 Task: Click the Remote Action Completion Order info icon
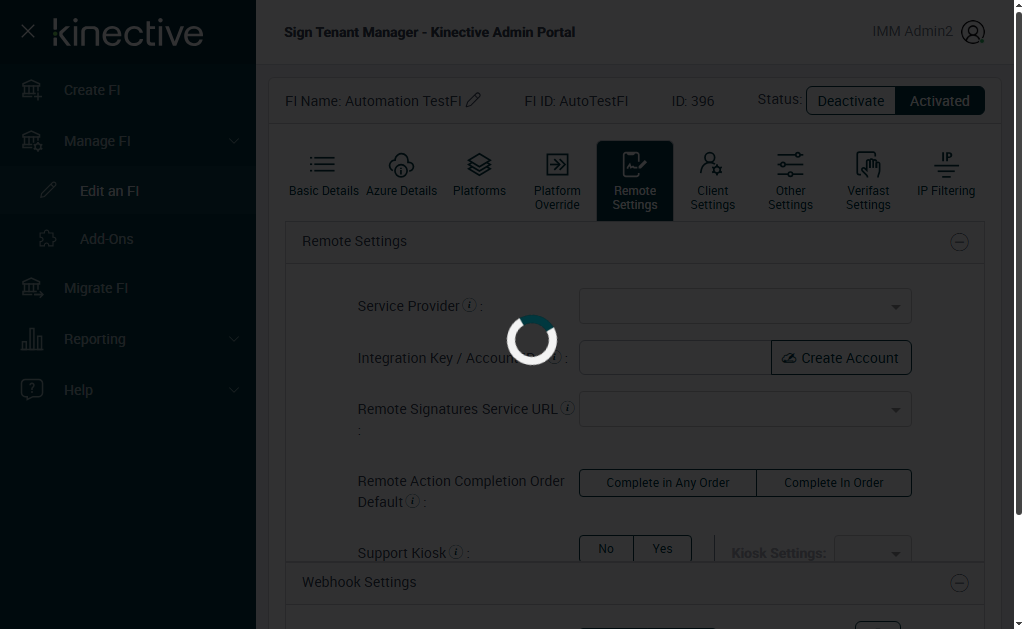pos(412,501)
